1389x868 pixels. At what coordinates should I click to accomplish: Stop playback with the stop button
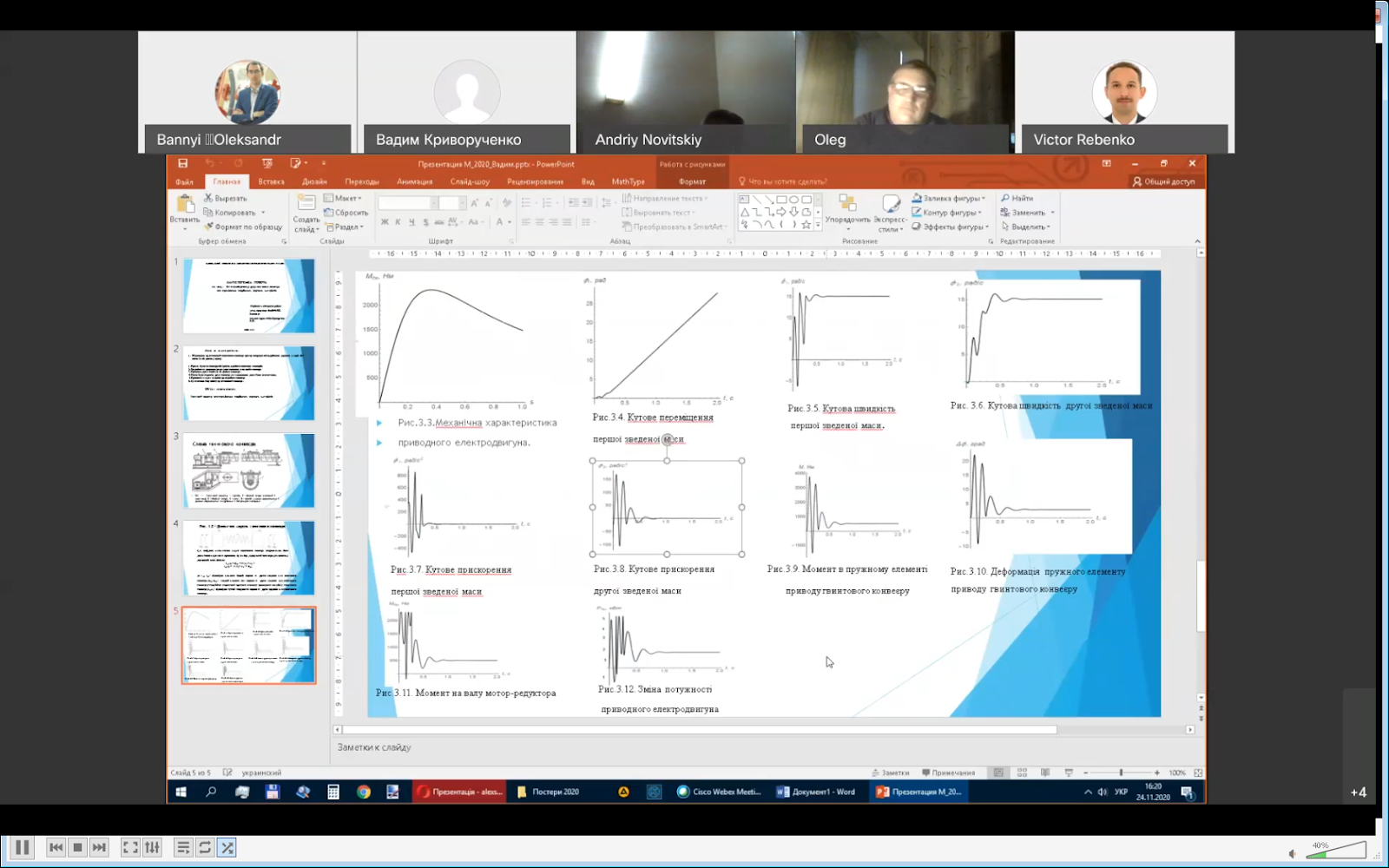77,847
